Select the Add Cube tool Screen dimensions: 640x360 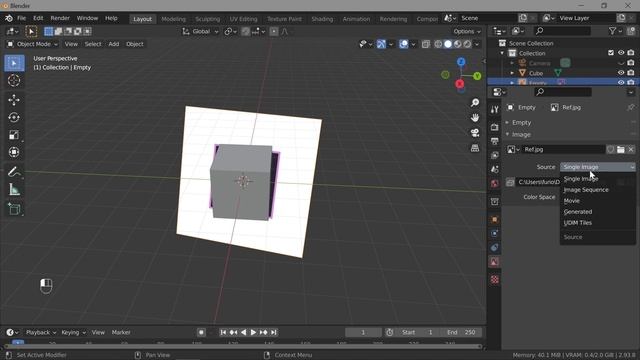[14, 209]
